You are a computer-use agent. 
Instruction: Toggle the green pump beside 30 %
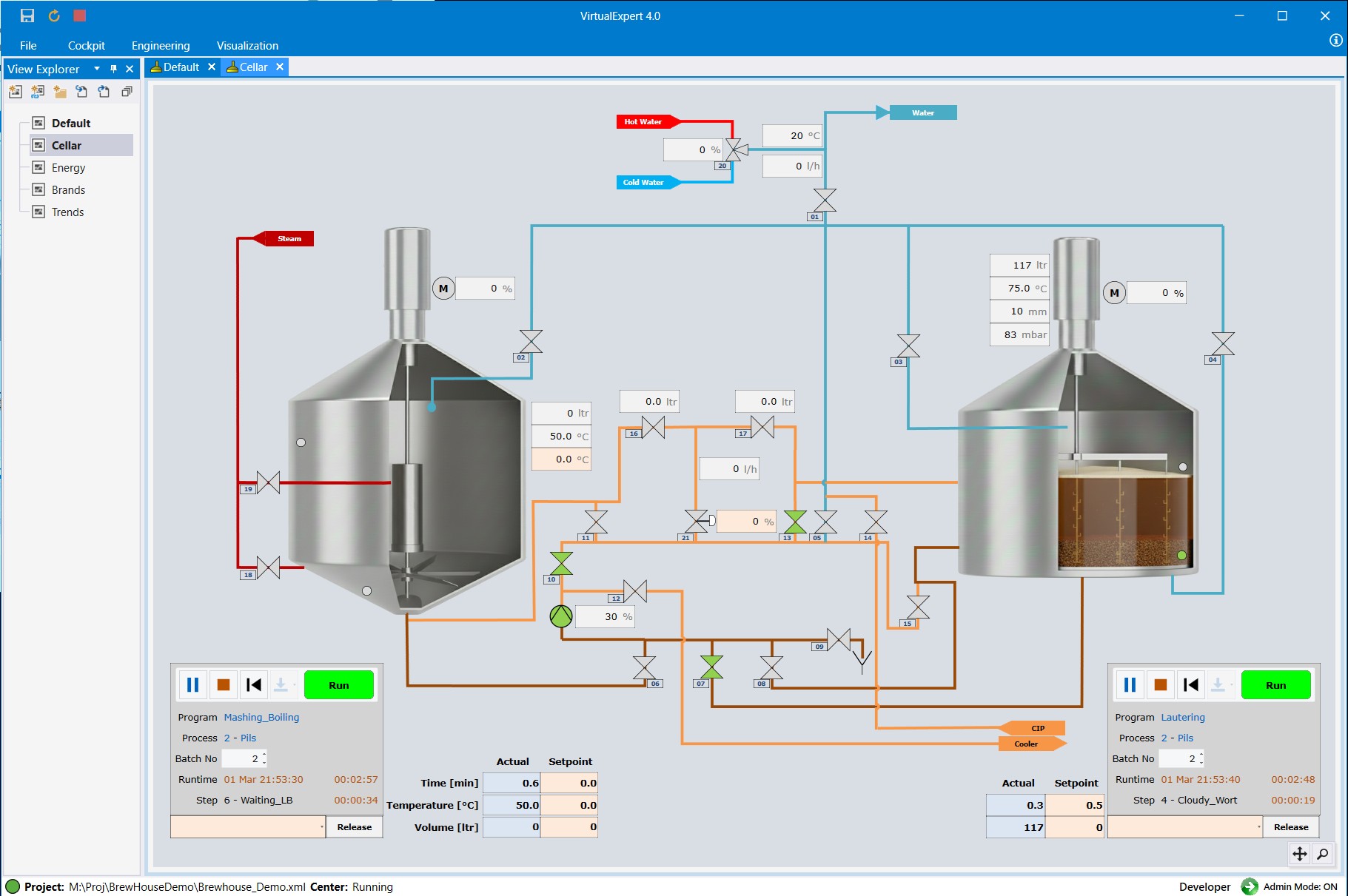pos(561,616)
